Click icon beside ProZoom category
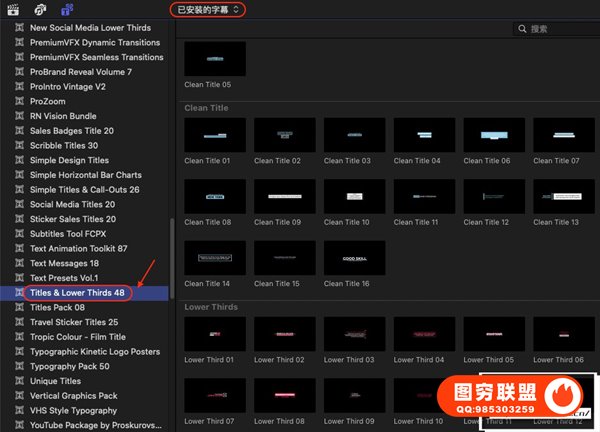The width and height of the screenshot is (600, 432). point(18,103)
